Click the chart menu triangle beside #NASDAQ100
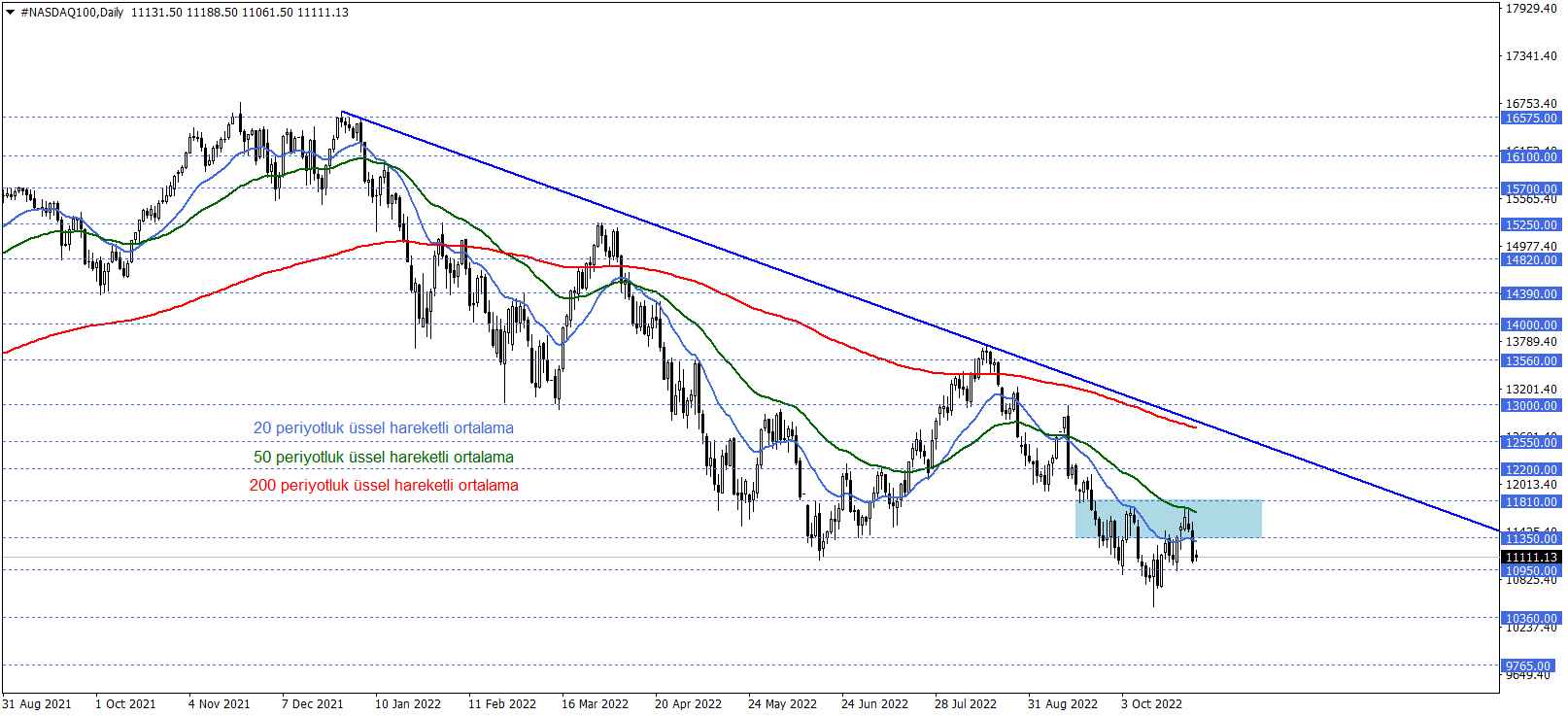Screen dimensions: 1568x716 coord(11,13)
